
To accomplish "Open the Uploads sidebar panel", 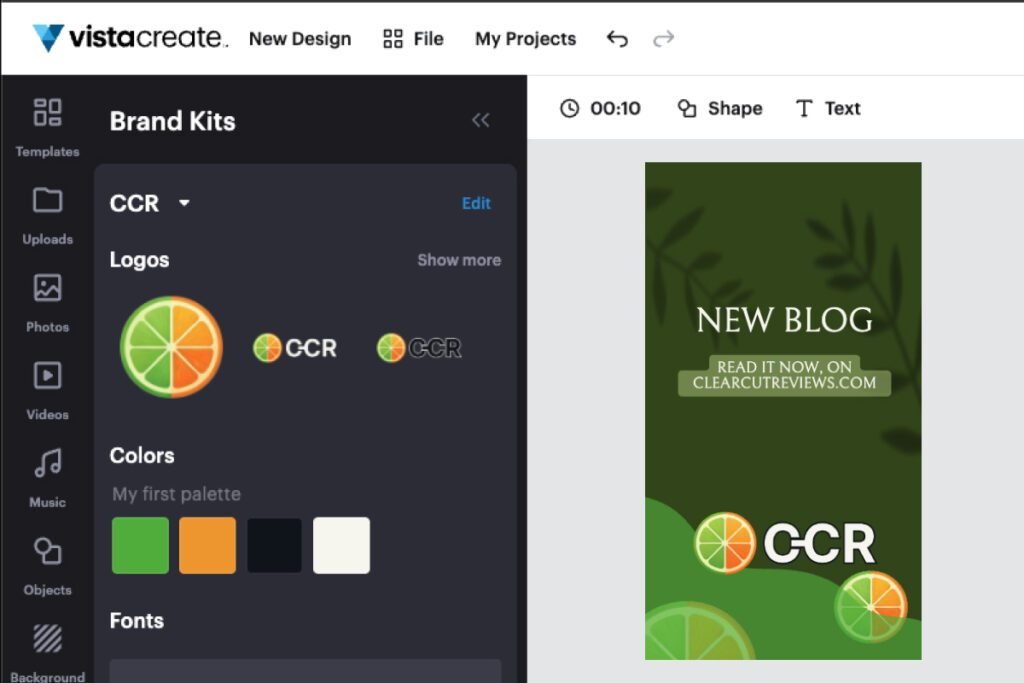I will click(x=48, y=215).
